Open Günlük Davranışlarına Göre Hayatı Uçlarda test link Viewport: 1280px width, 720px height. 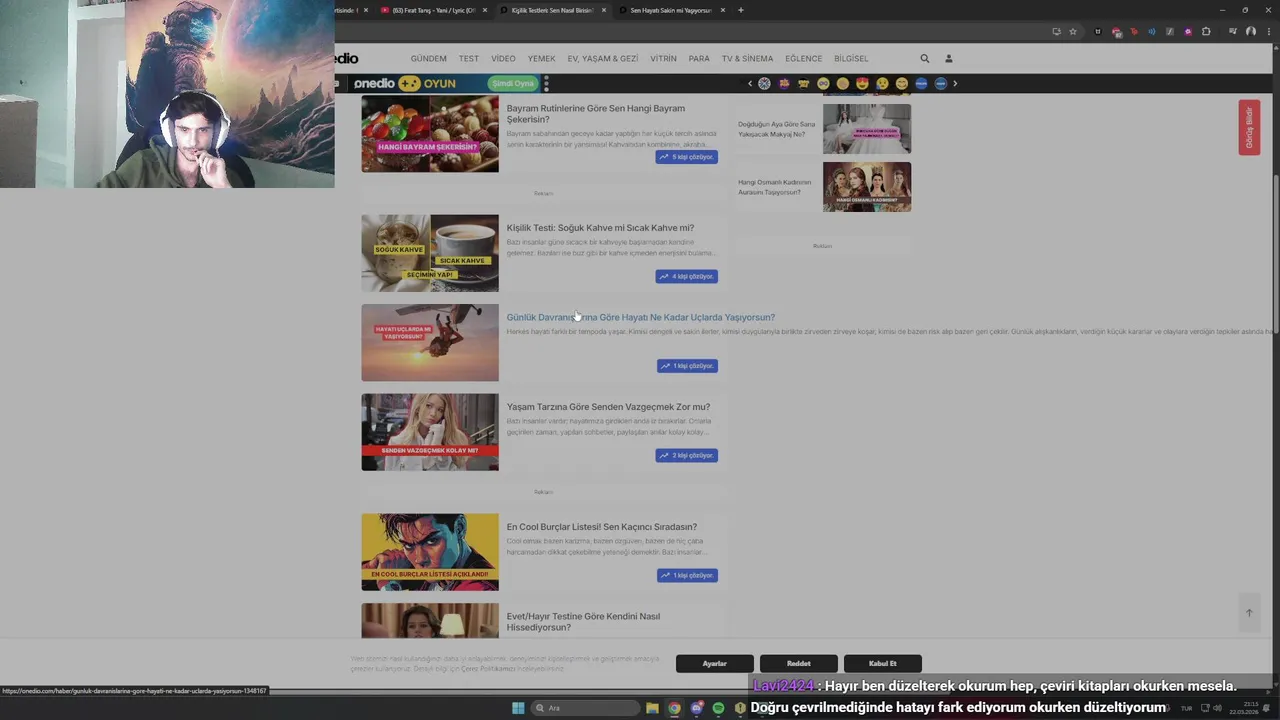(x=641, y=317)
